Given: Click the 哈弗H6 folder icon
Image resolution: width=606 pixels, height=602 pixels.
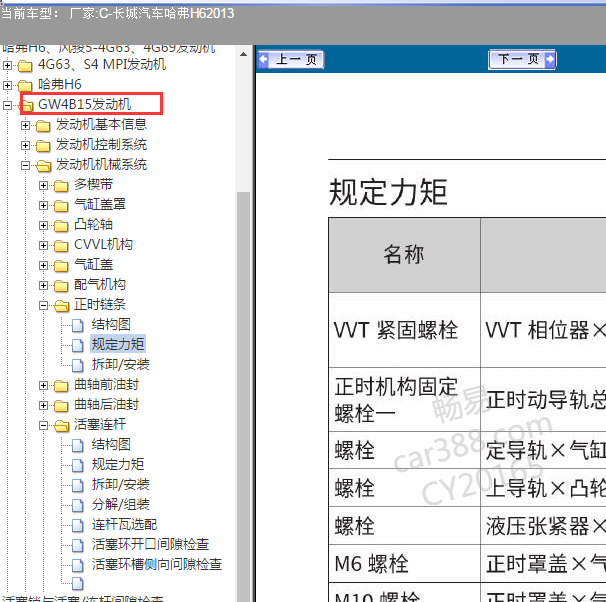Looking at the screenshot, I should click(x=25, y=85).
